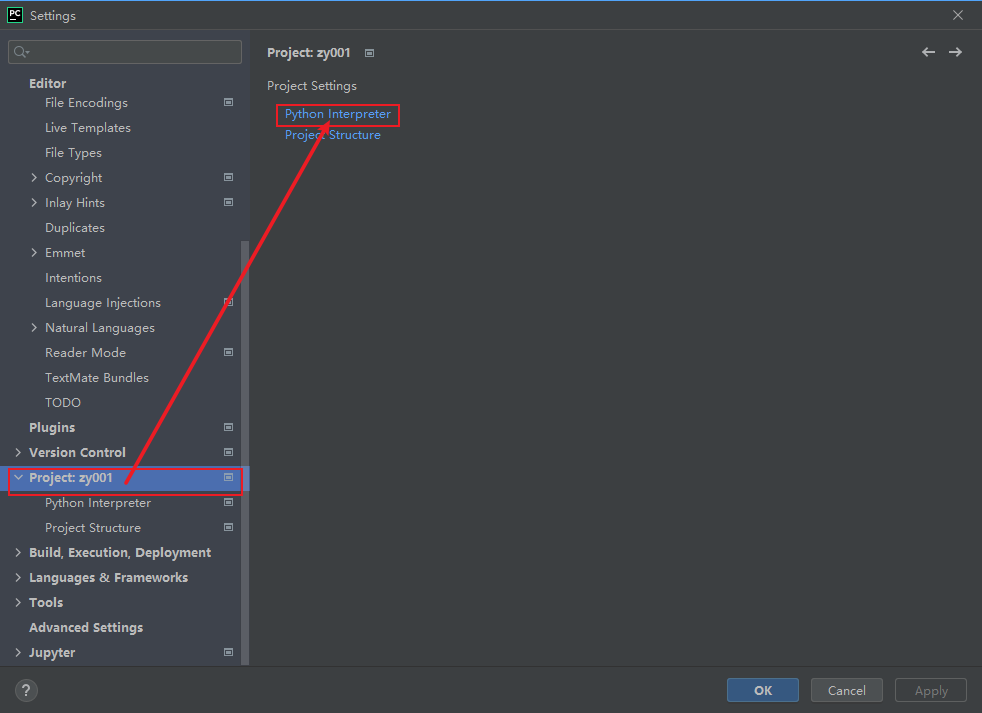Select File Encodings in the tree
982x713 pixels.
[x=86, y=103]
